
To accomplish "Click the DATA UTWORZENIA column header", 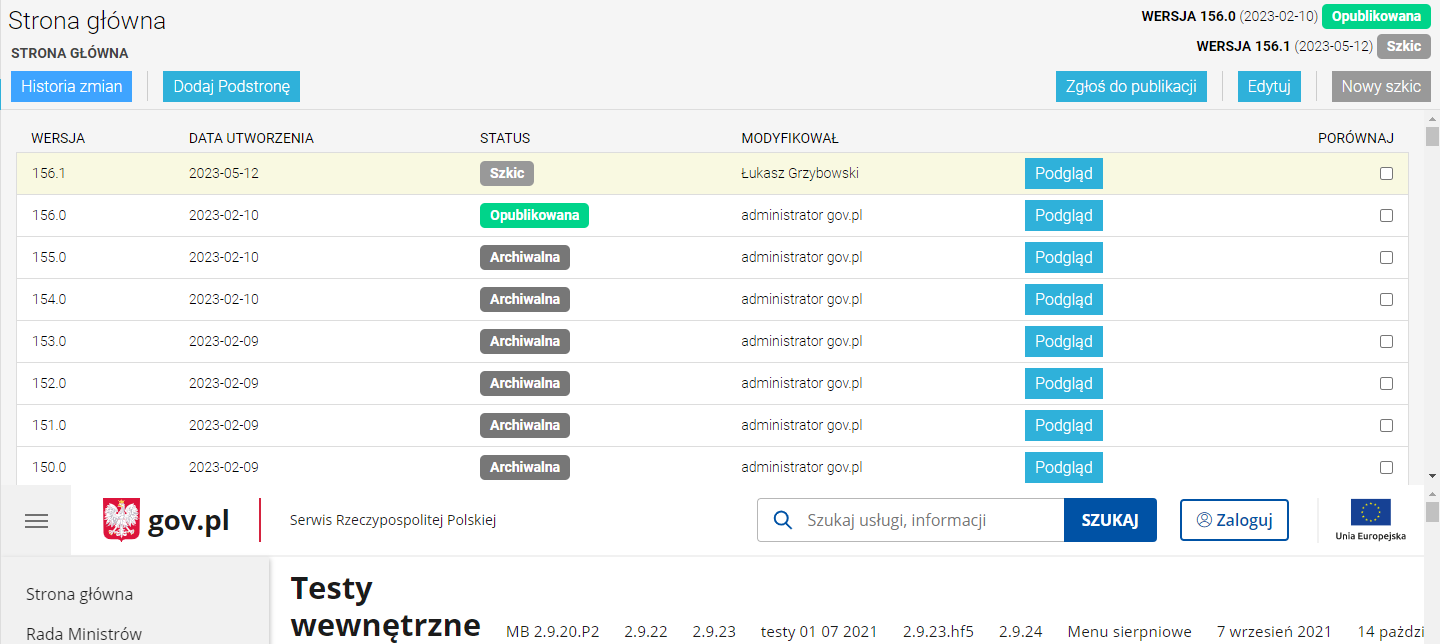I will 251,138.
